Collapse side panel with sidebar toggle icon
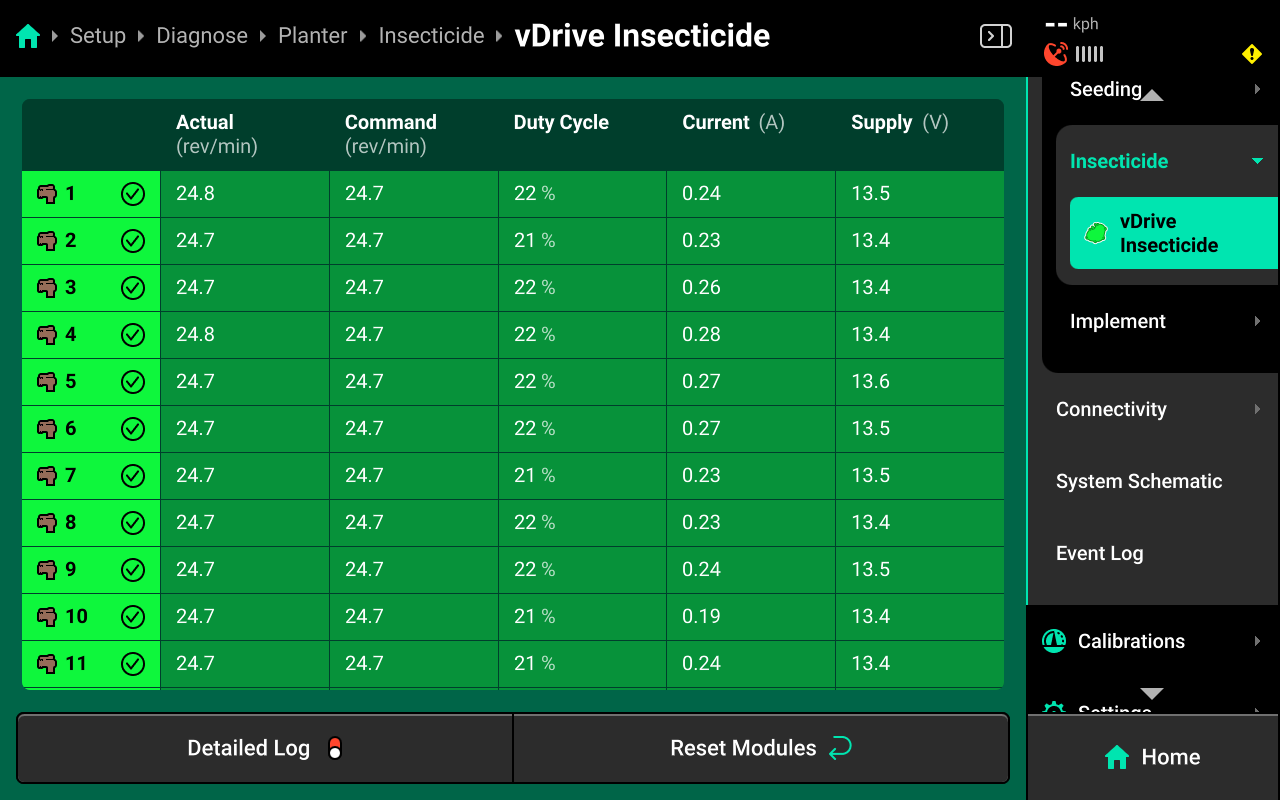The height and width of the screenshot is (800, 1280). (996, 37)
